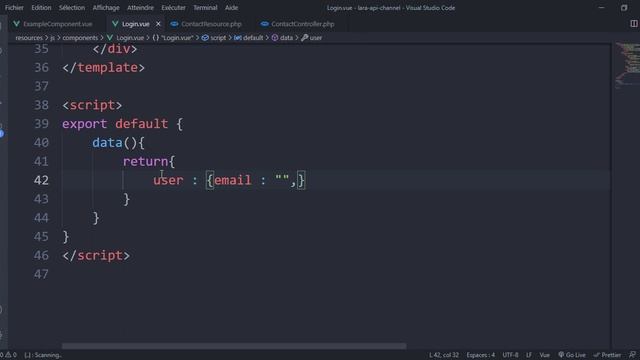Click line number 39 in gutter
The height and width of the screenshot is (360, 640).
click(x=41, y=124)
